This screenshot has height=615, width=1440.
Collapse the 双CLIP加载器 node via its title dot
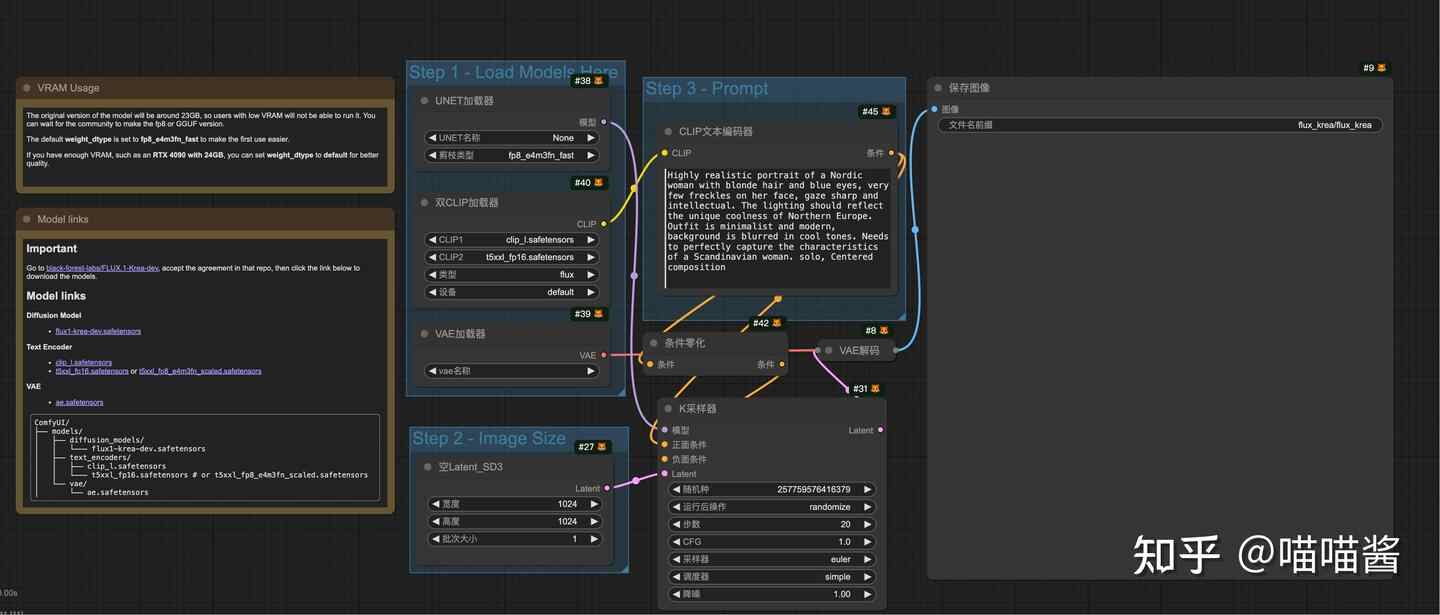[x=424, y=202]
